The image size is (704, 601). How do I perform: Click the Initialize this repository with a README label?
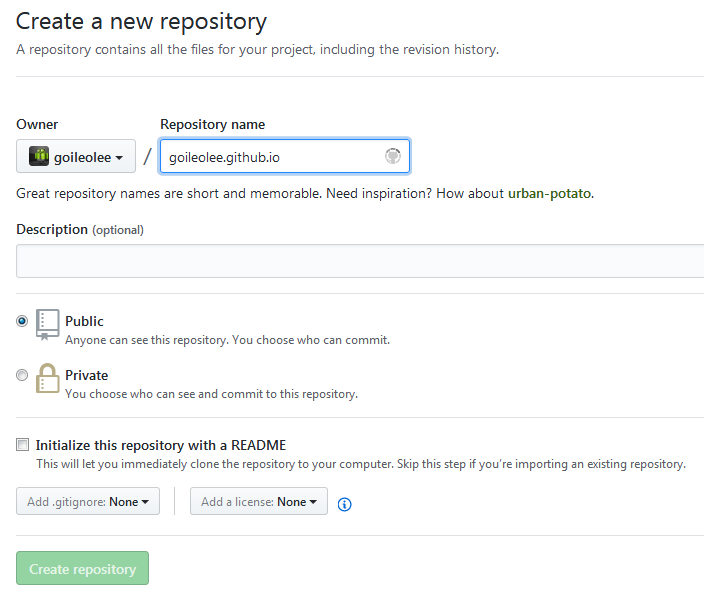[161, 445]
